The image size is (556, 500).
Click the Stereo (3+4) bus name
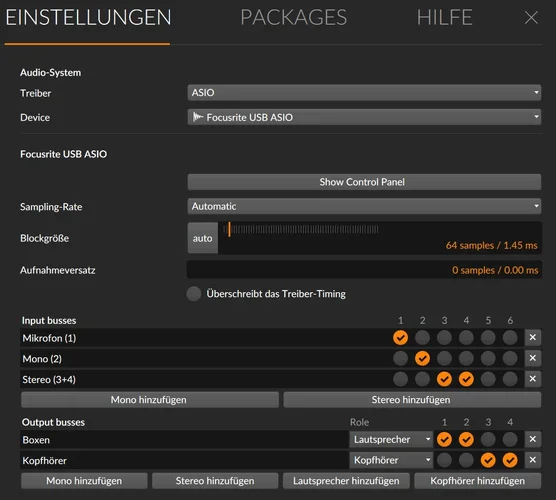coord(49,379)
